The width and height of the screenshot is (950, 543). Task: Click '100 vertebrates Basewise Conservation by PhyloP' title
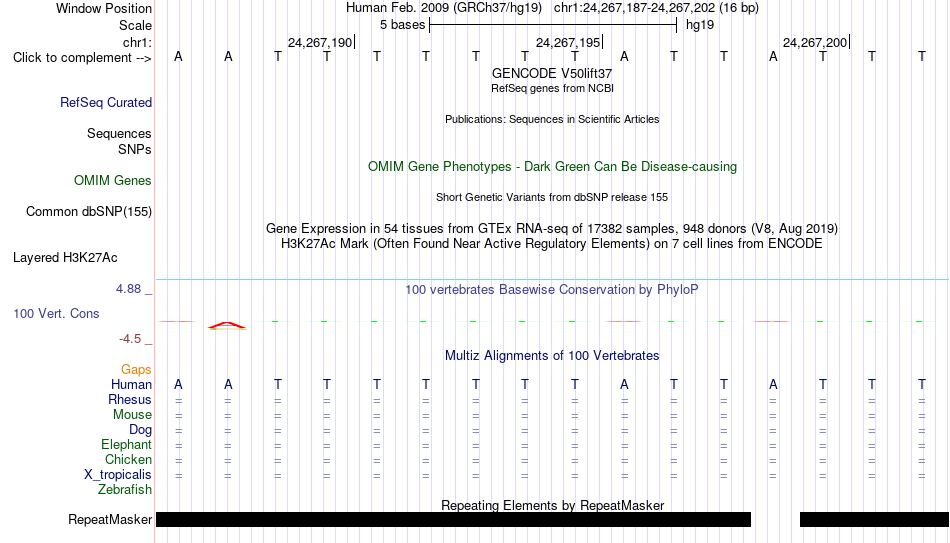[552, 290]
